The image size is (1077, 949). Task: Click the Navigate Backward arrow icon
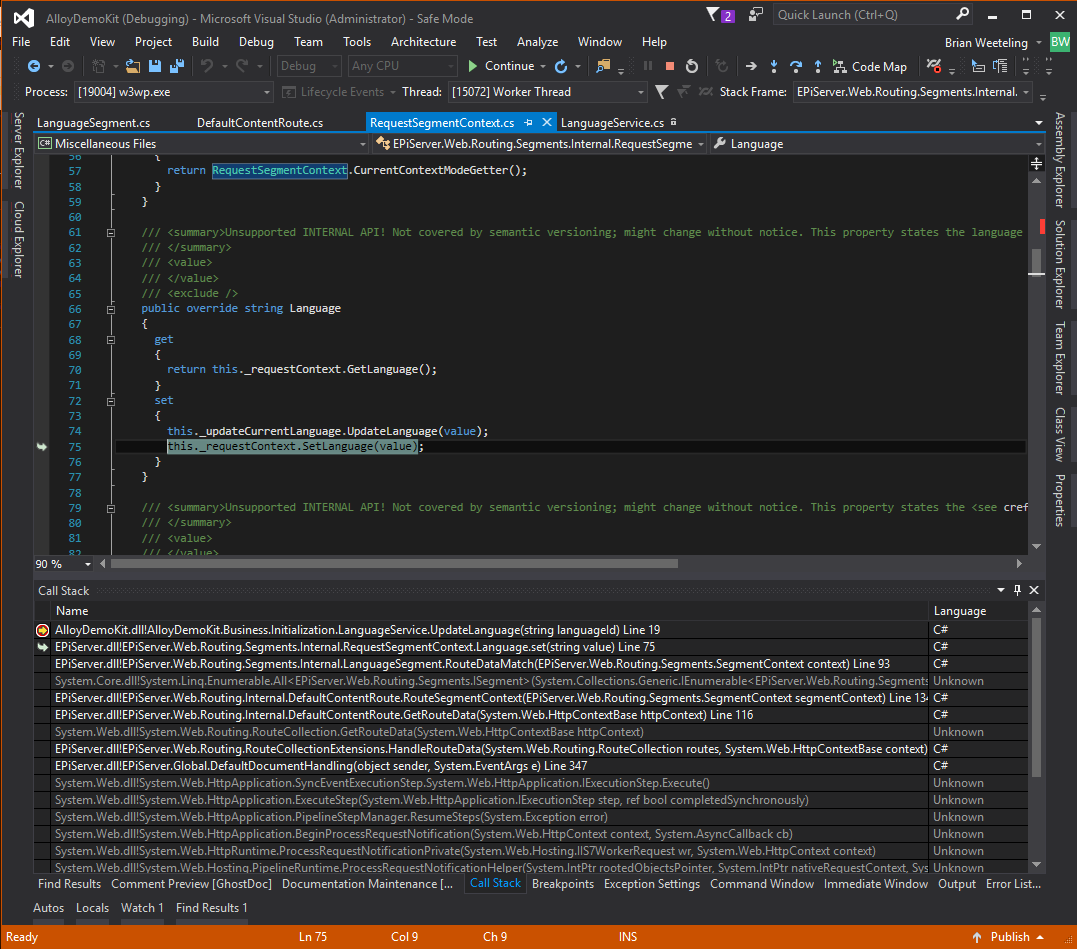[33, 66]
